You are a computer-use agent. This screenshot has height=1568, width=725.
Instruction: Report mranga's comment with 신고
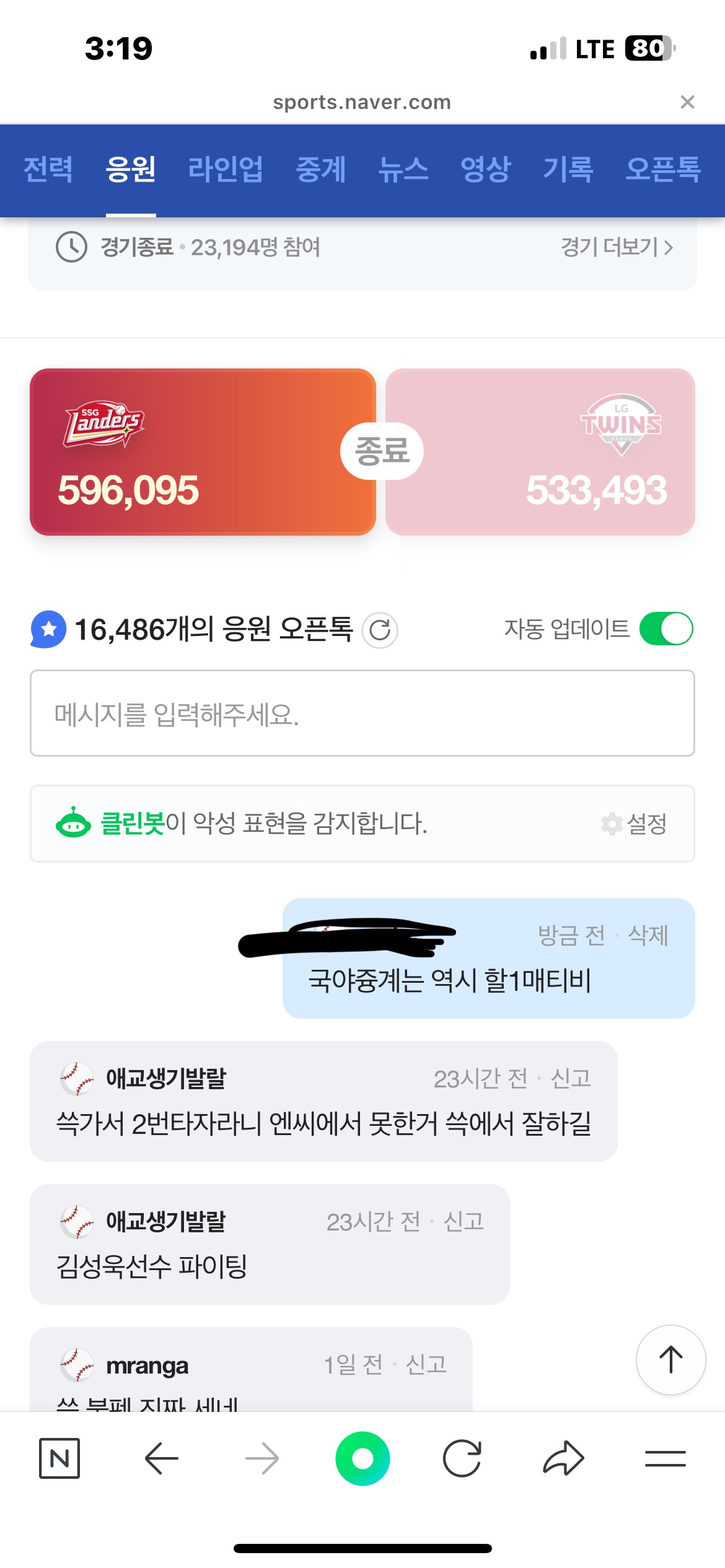(426, 1364)
